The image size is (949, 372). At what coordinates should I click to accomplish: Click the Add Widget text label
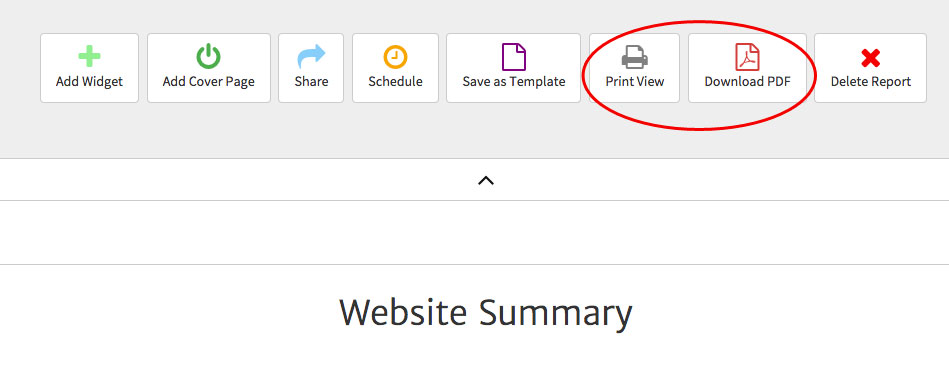[90, 82]
